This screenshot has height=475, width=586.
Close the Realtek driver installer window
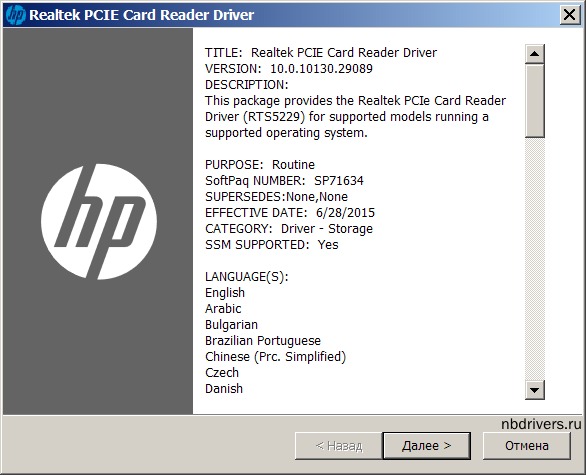point(570,15)
